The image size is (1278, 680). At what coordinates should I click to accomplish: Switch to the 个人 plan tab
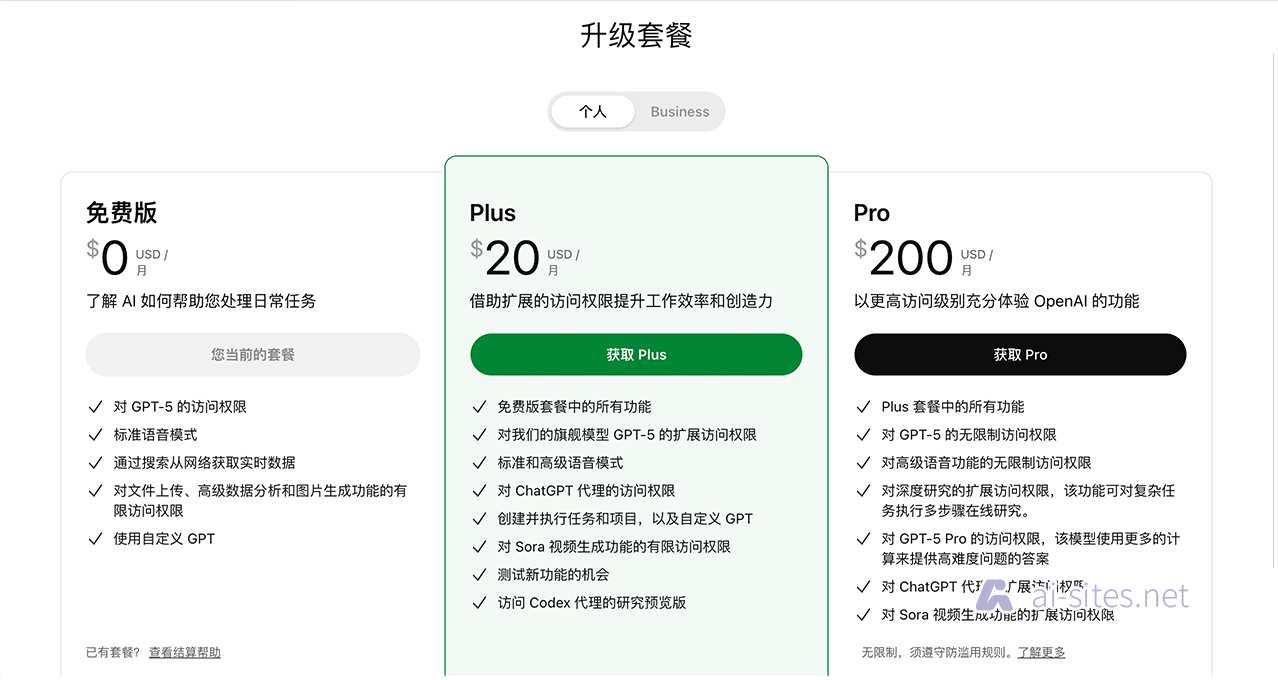pos(593,112)
